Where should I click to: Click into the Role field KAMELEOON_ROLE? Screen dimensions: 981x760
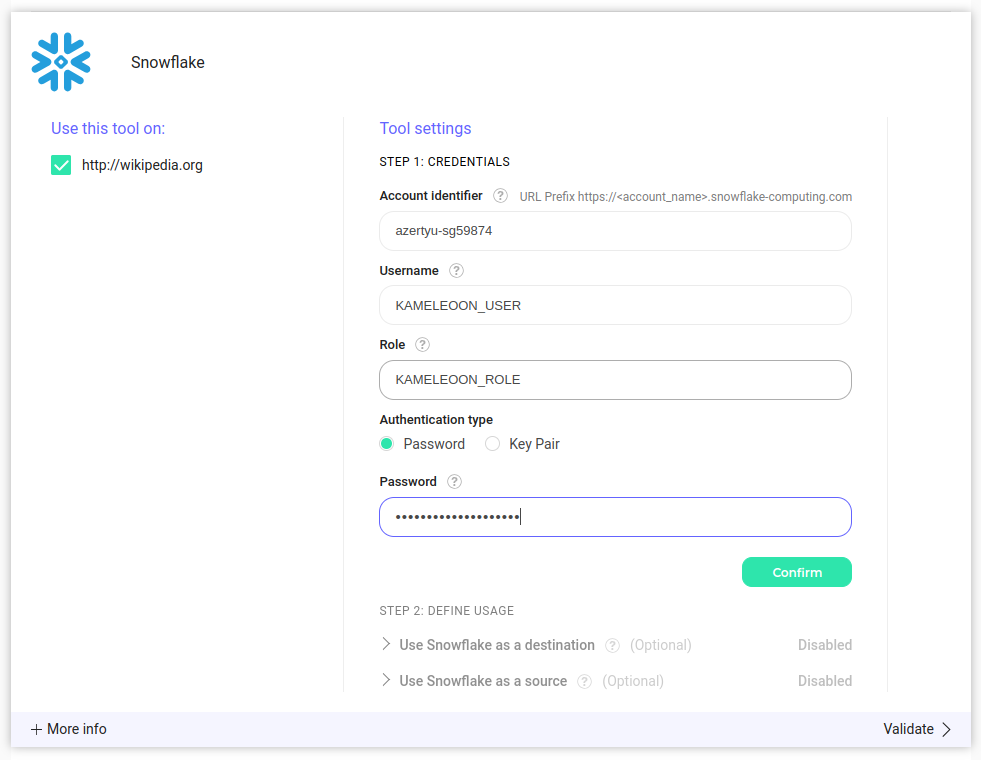tap(615, 380)
